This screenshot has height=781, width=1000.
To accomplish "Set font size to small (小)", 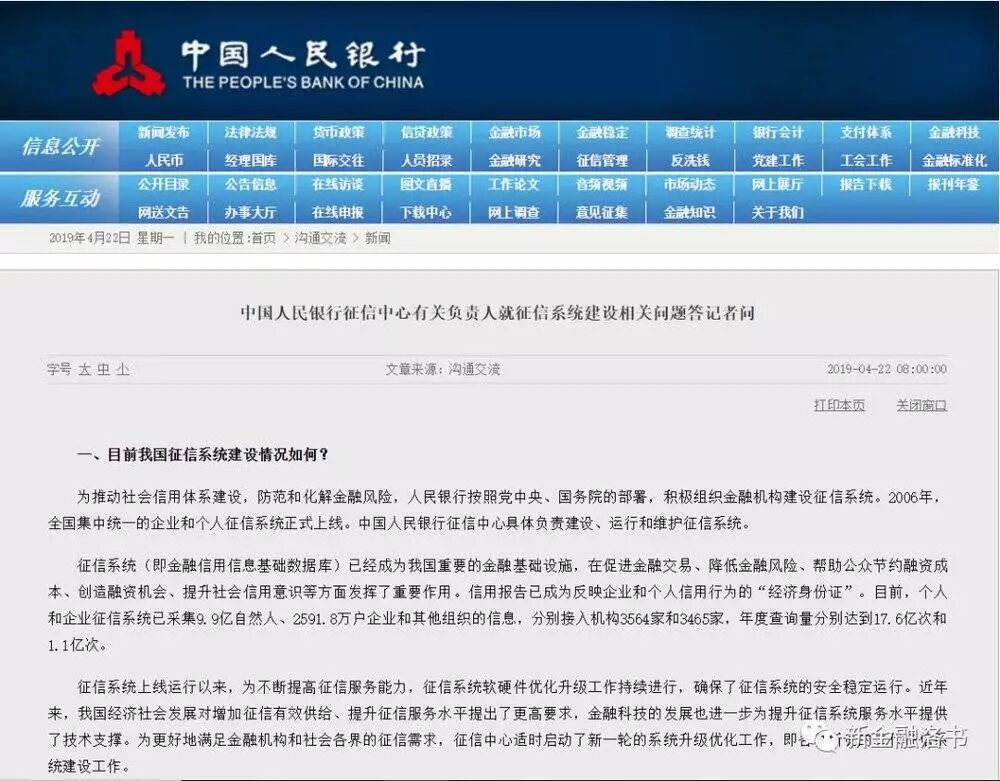I will point(123,369).
